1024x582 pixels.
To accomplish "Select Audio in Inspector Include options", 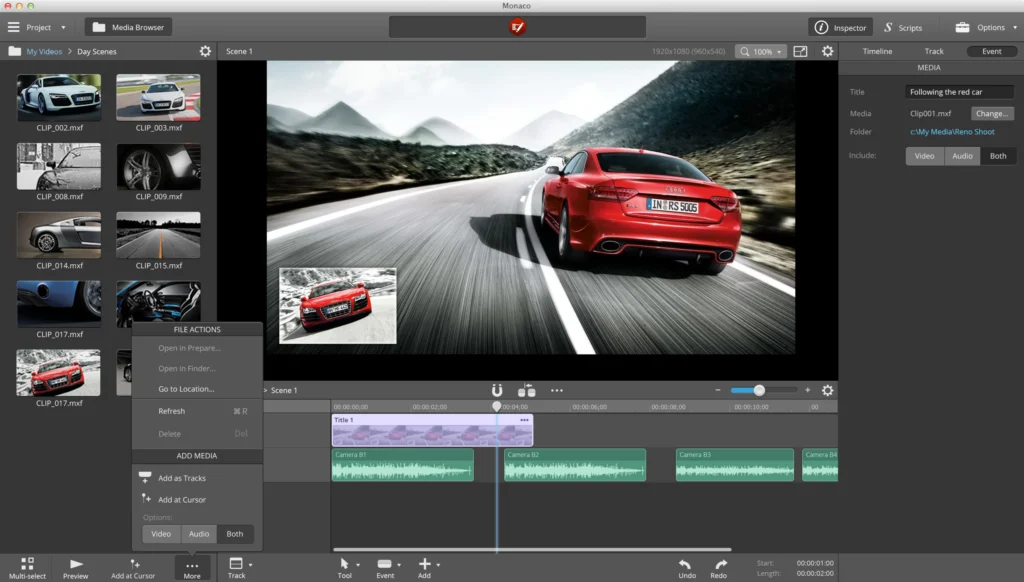I will click(x=962, y=155).
